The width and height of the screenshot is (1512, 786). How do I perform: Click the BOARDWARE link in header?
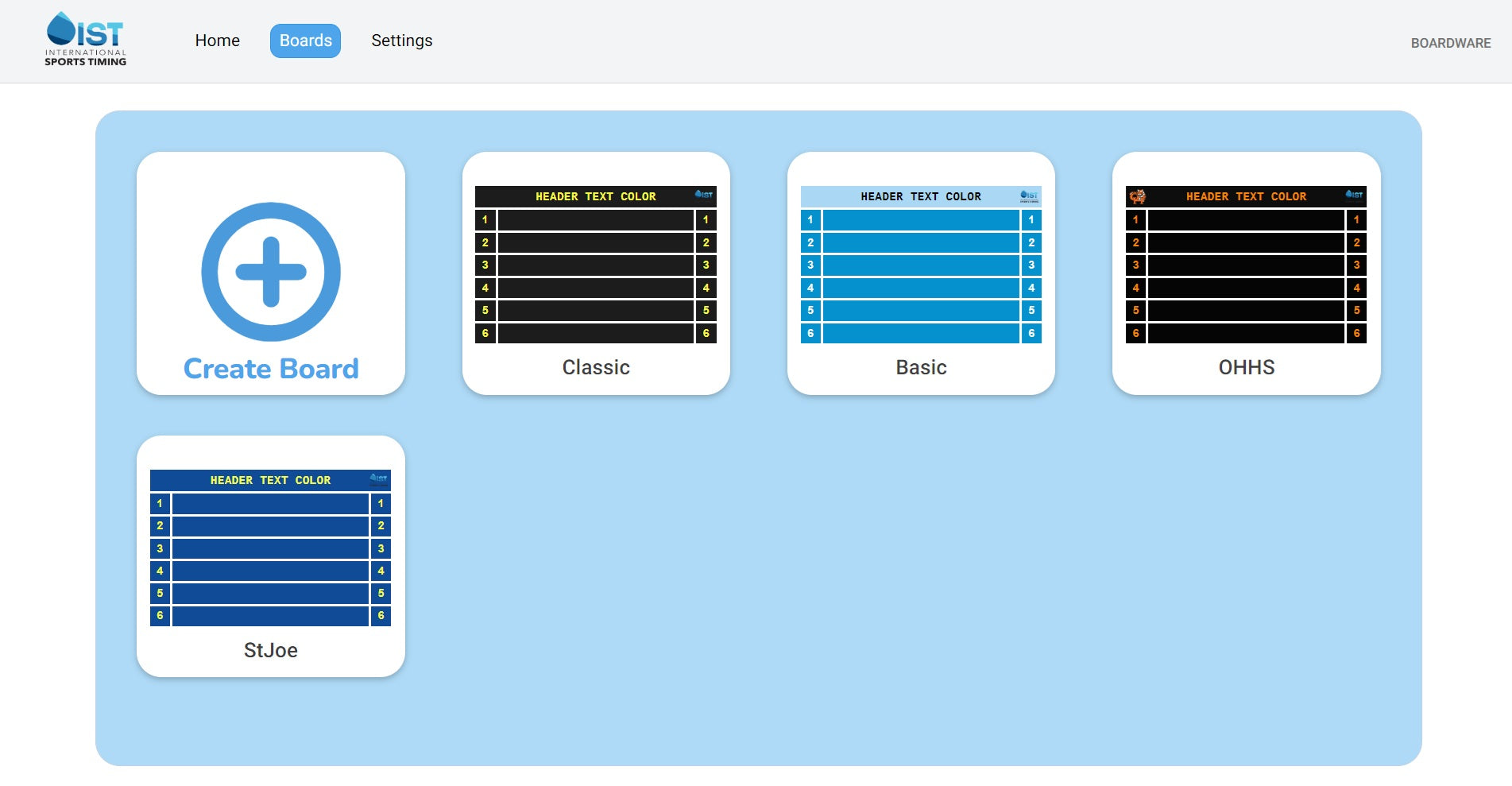coord(1450,43)
